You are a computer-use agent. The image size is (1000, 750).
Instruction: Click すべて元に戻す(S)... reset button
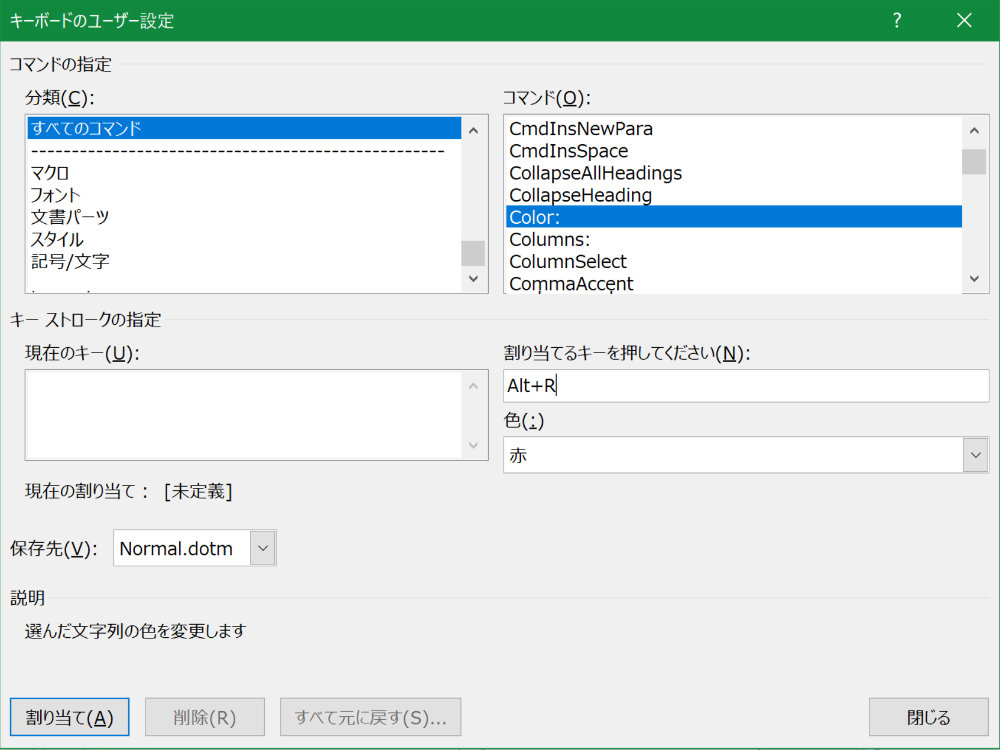pyautogui.click(x=371, y=717)
